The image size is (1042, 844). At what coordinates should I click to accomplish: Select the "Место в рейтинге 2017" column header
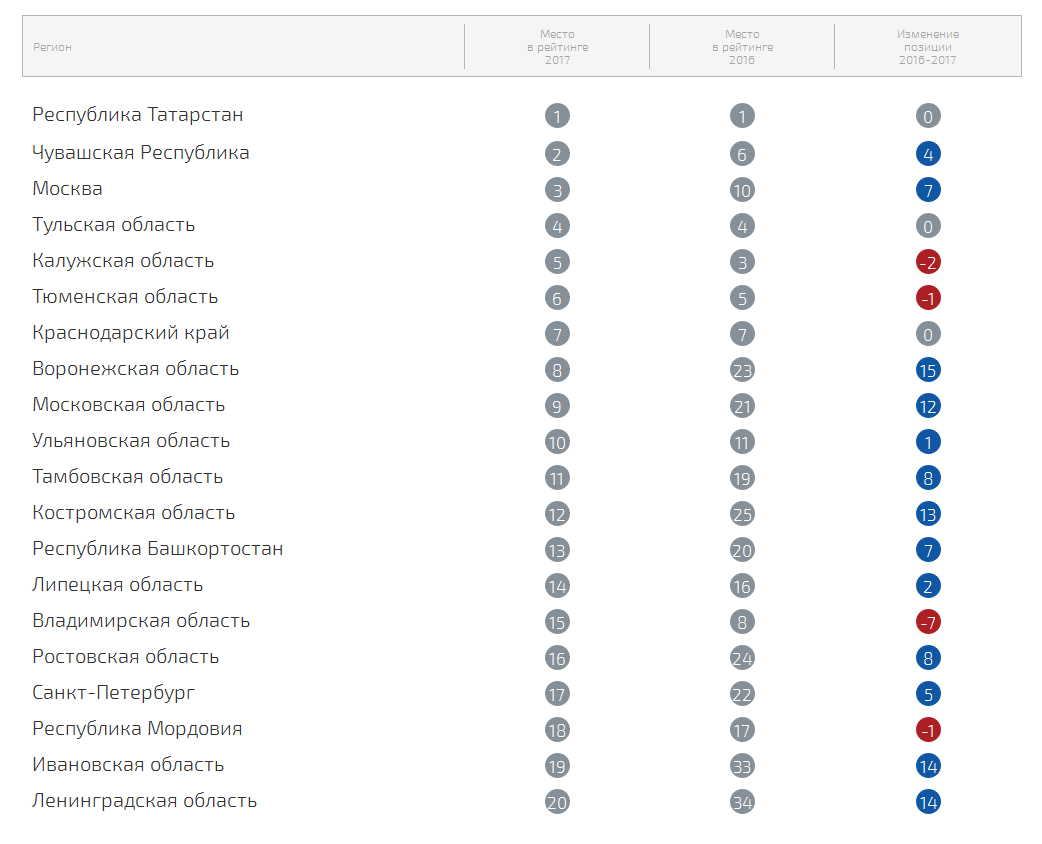pyautogui.click(x=558, y=47)
